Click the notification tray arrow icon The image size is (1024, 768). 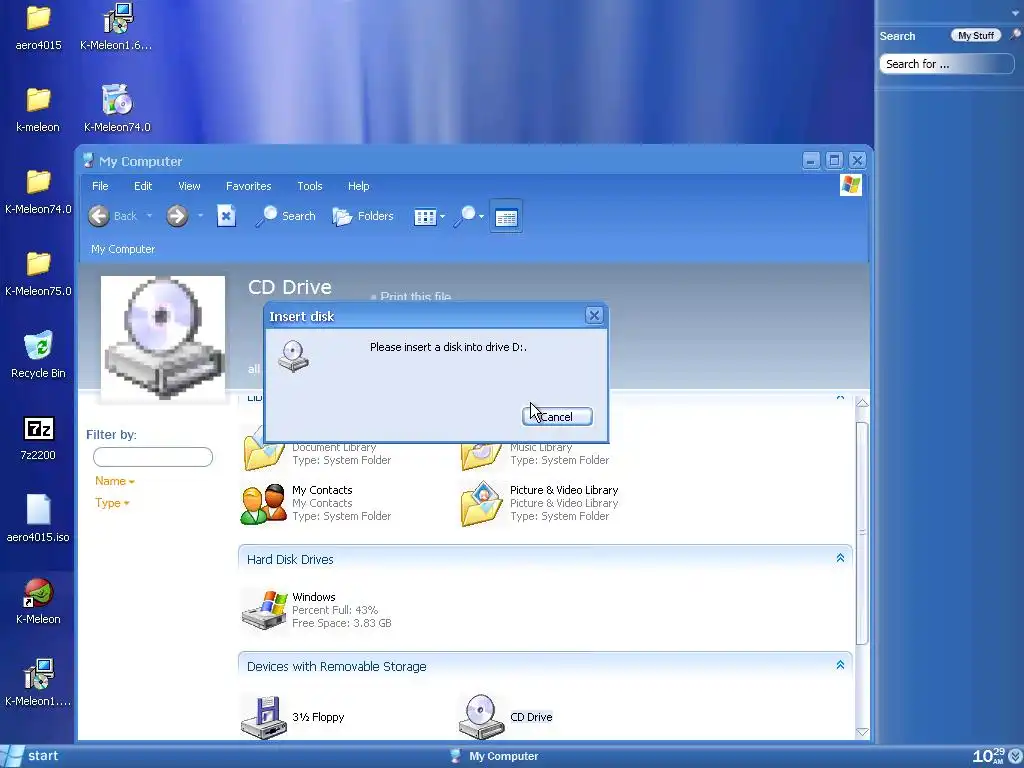coord(1016,756)
